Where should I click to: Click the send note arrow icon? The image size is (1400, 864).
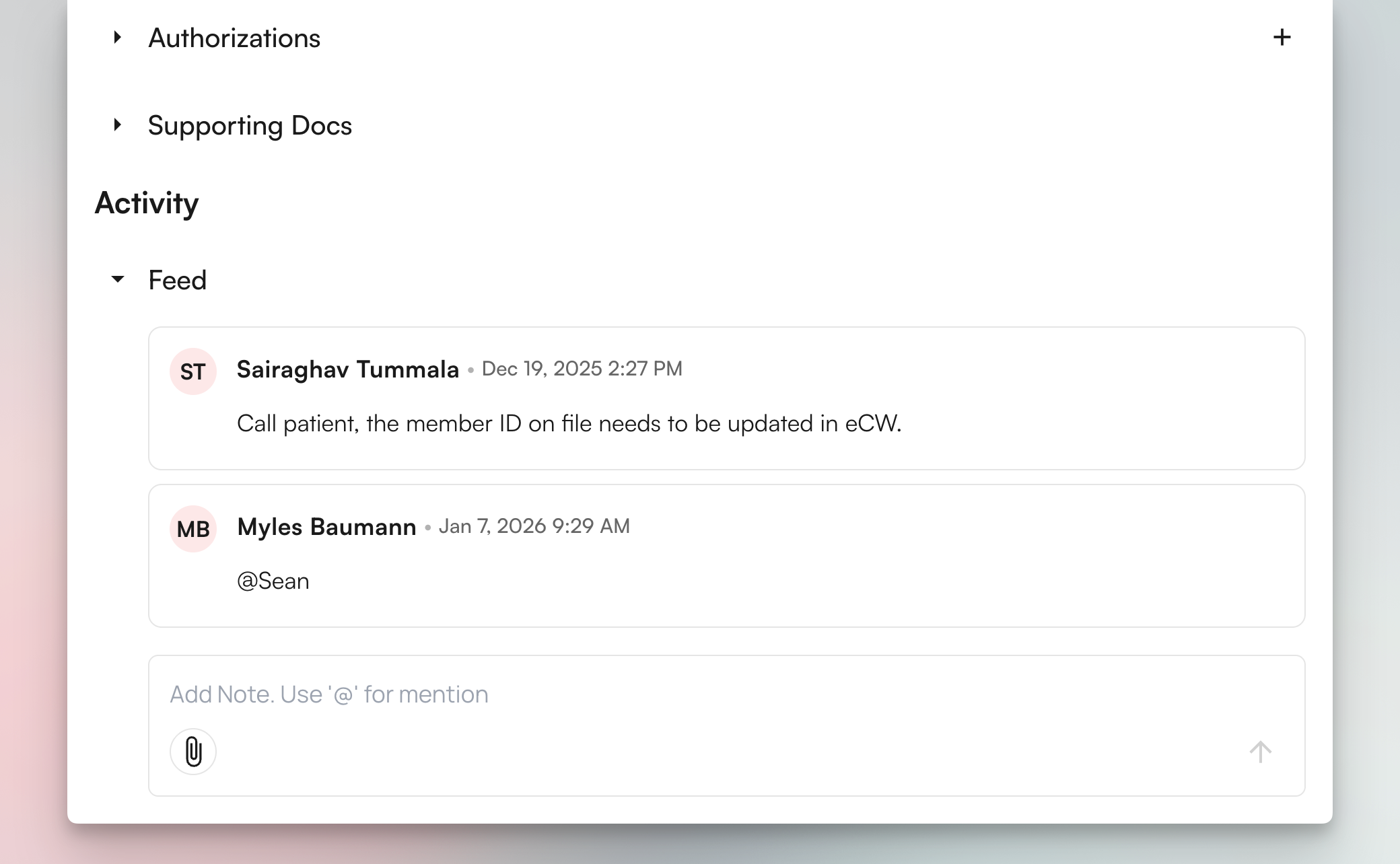pos(1260,752)
